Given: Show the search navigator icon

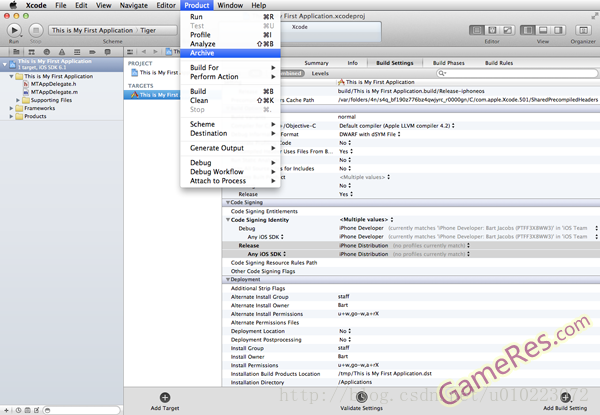Looking at the screenshot, I should click(47, 52).
